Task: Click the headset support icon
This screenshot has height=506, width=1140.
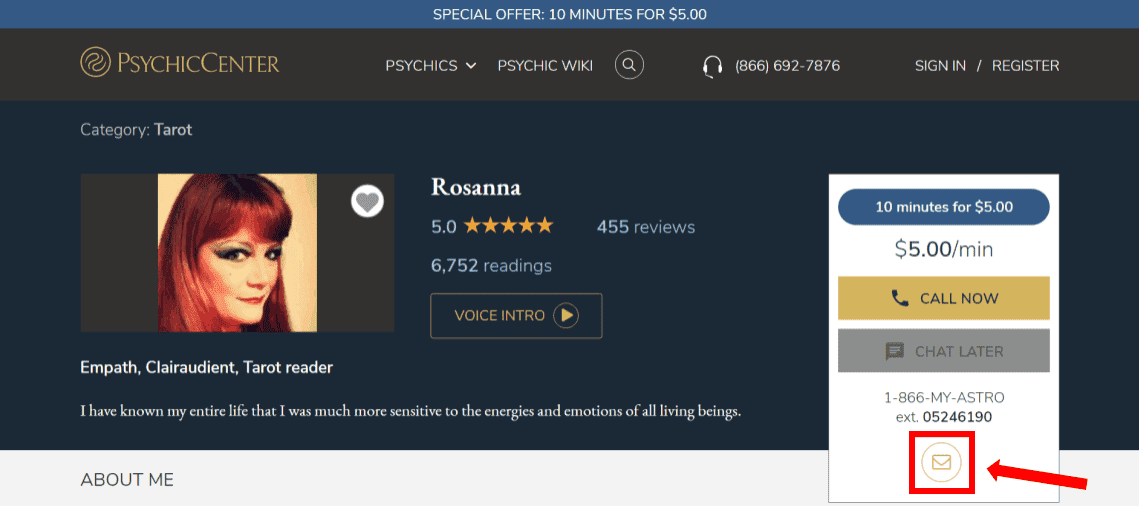Action: 712,66
